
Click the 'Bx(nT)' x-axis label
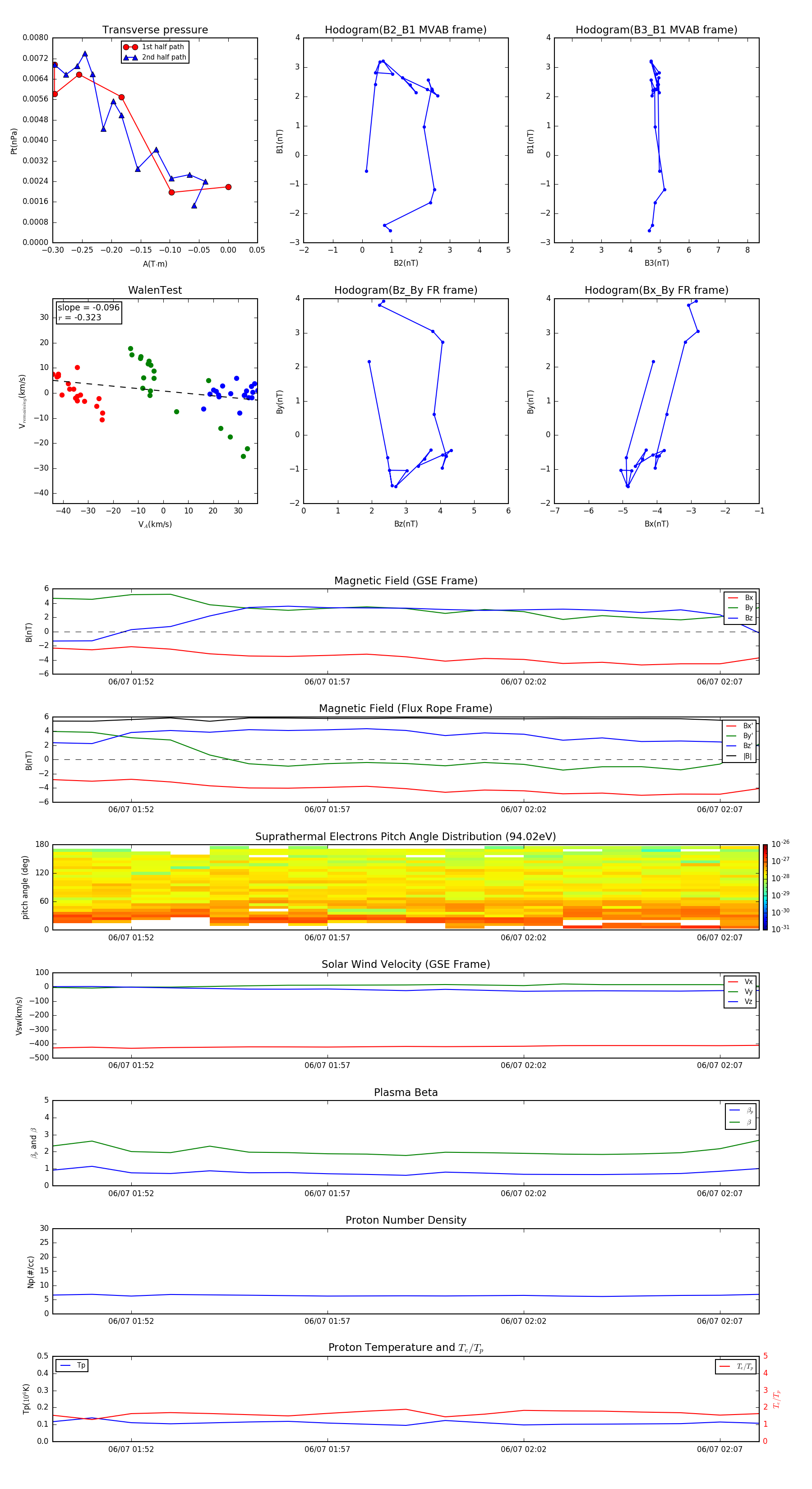coord(656,524)
